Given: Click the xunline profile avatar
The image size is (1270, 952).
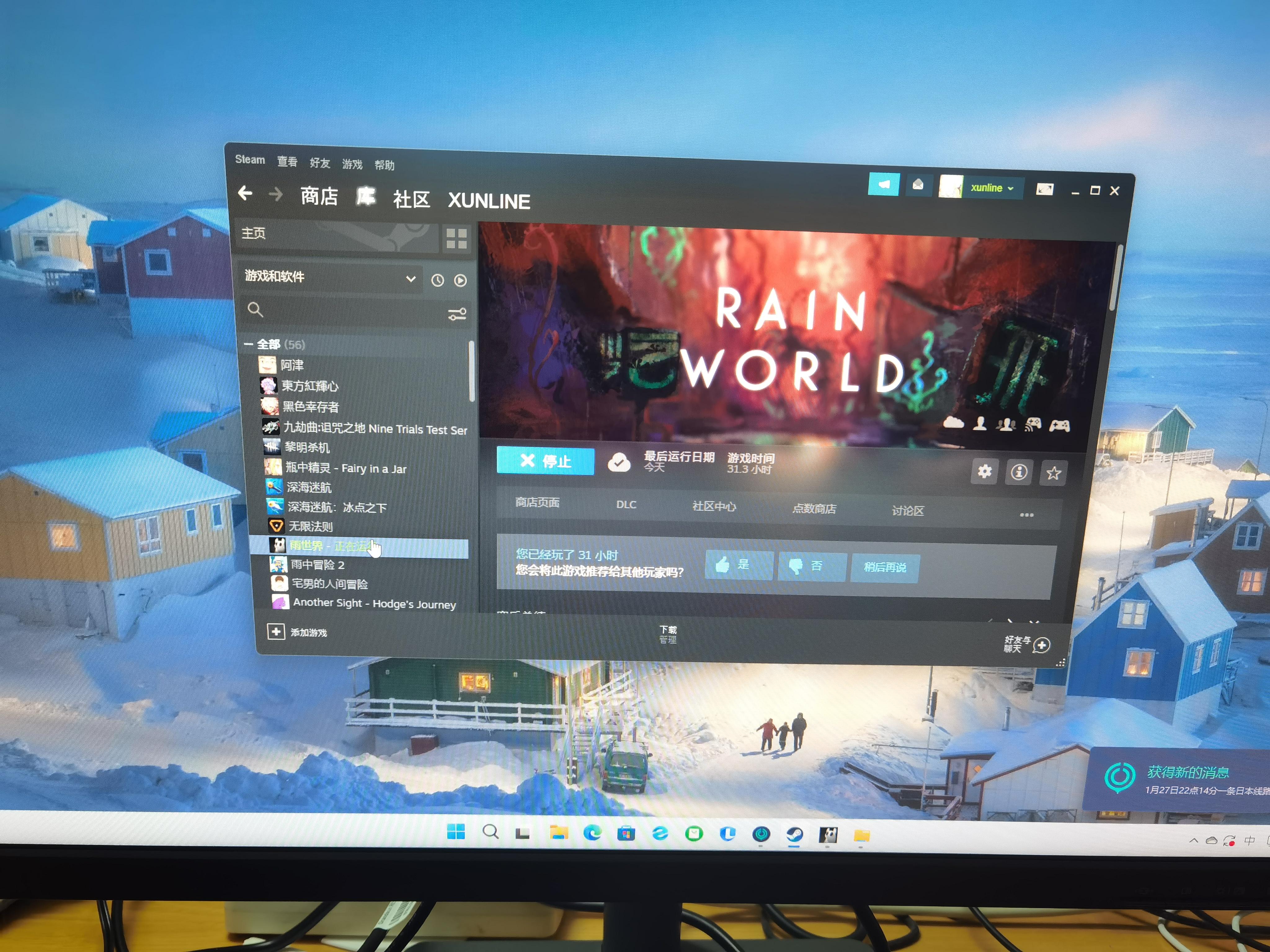Looking at the screenshot, I should 950,187.
